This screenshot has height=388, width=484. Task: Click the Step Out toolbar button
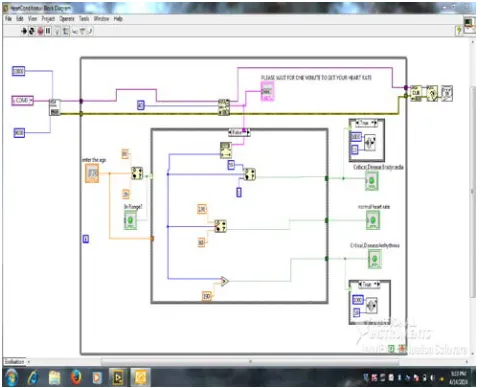[x=89, y=31]
